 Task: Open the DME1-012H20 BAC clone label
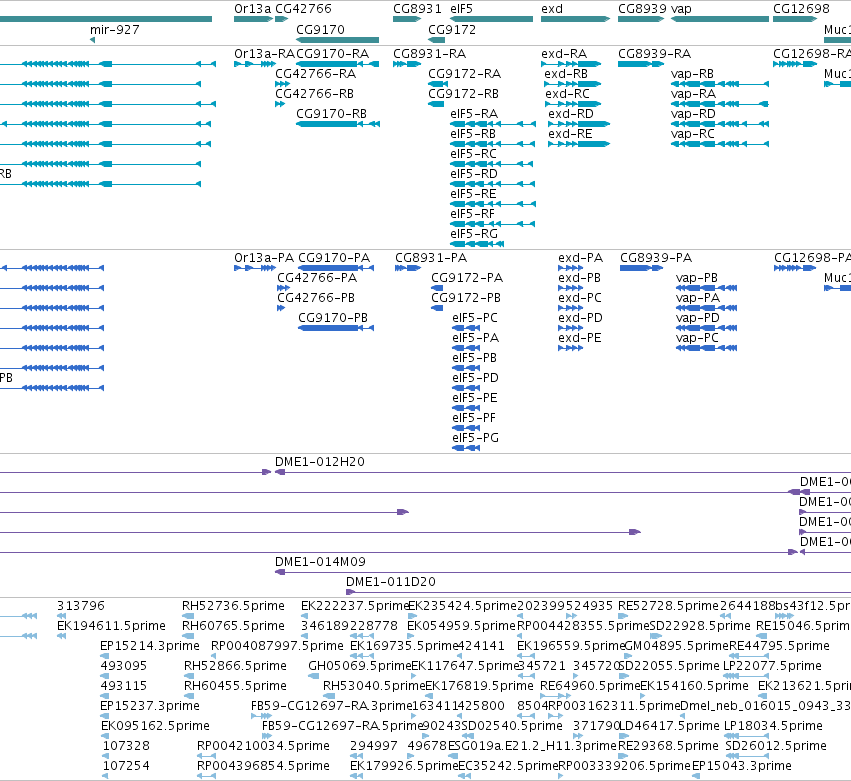click(320, 462)
